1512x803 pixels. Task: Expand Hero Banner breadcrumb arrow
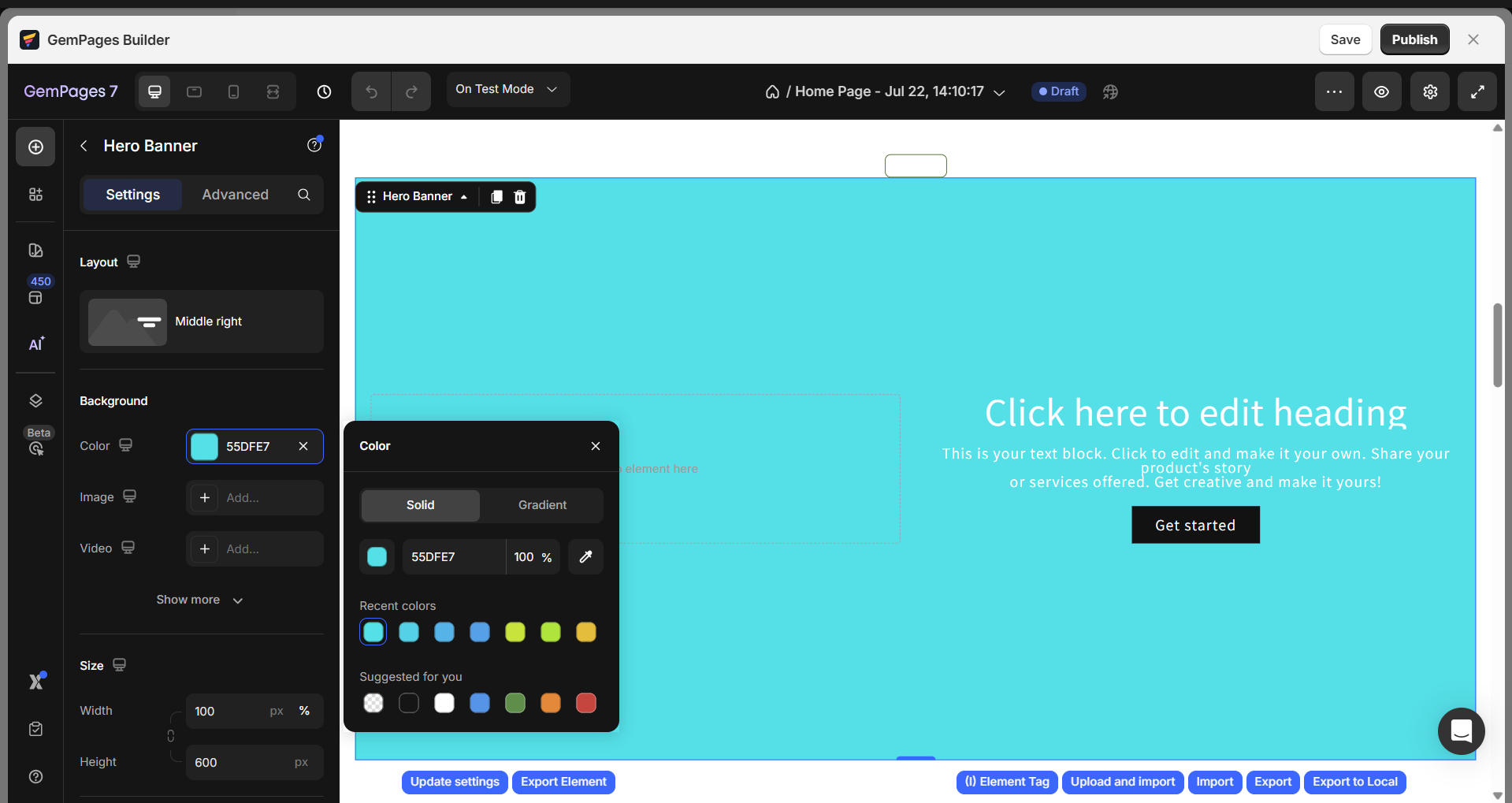pyautogui.click(x=464, y=197)
